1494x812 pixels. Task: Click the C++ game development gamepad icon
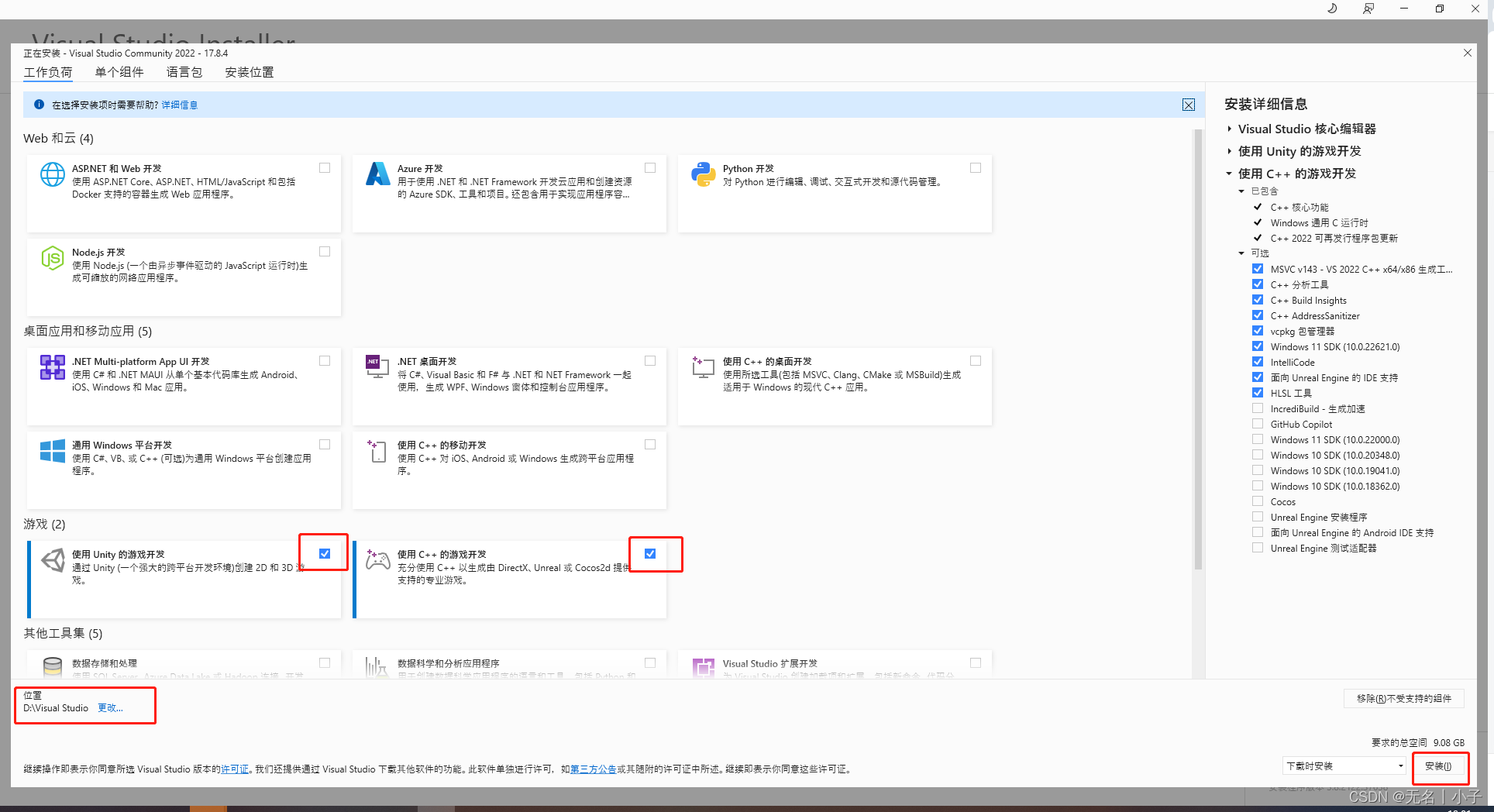[x=378, y=560]
